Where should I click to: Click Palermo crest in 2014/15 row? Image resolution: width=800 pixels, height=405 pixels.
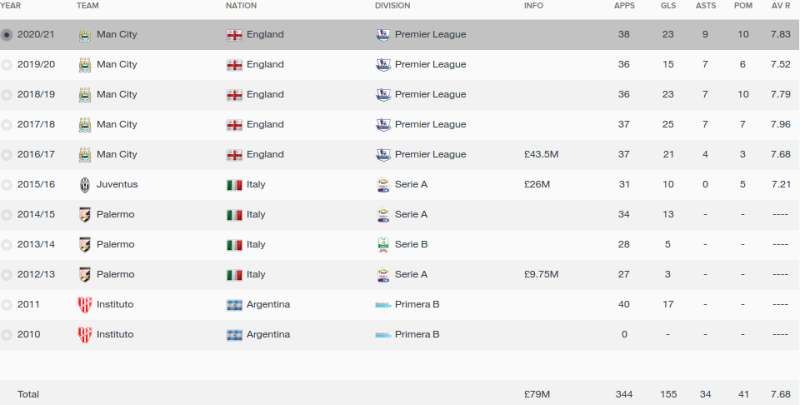[x=85, y=215]
